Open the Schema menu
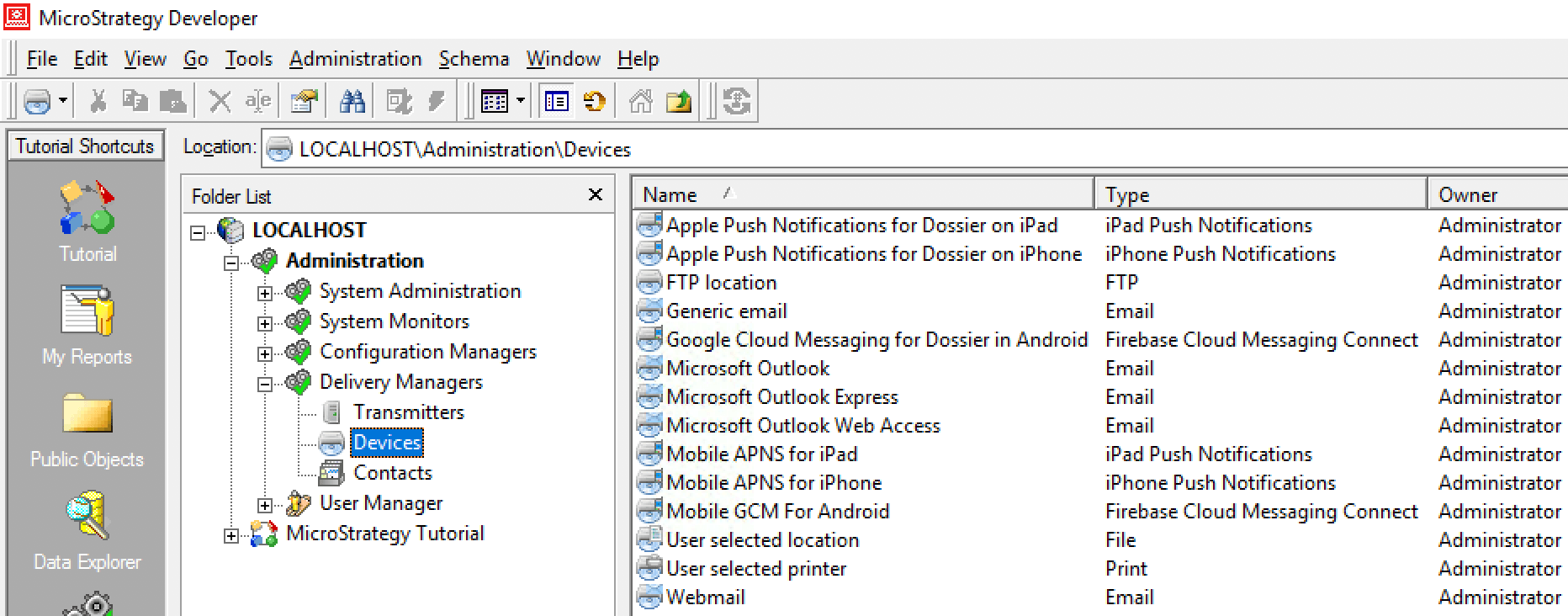The width and height of the screenshot is (1568, 616). coord(474,59)
